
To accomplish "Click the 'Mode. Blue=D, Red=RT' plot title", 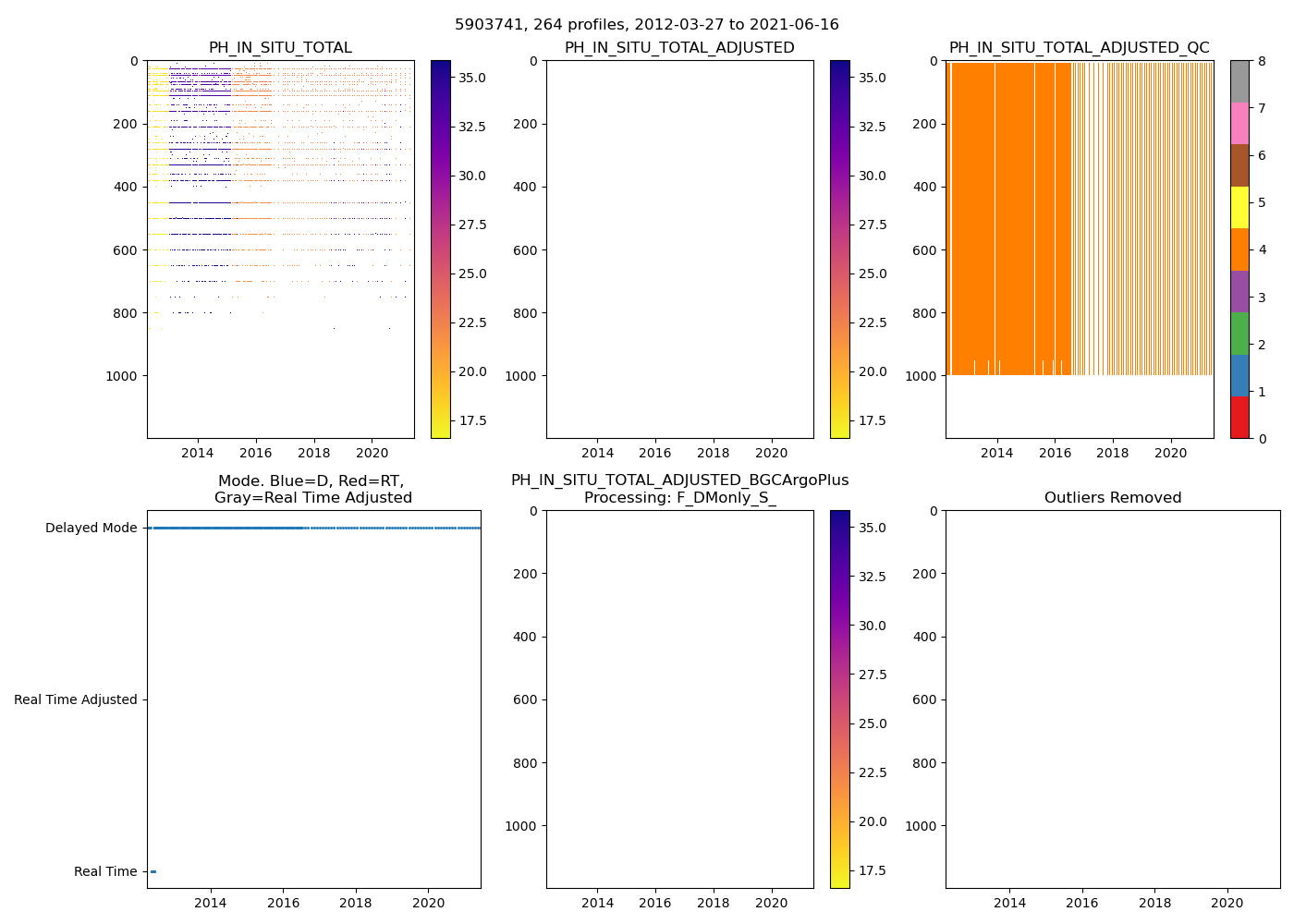I will coord(311,481).
